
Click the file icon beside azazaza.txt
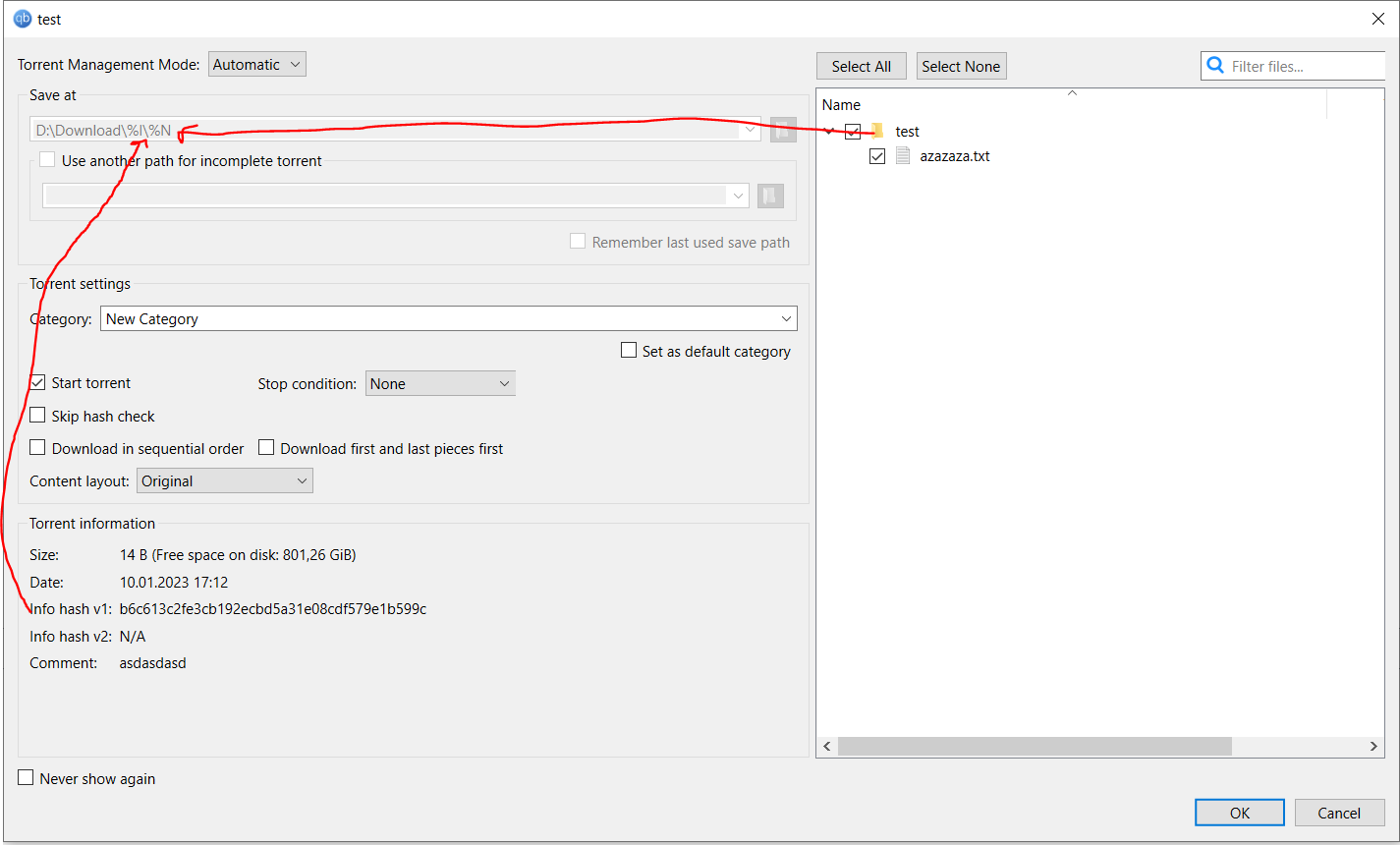click(x=902, y=155)
